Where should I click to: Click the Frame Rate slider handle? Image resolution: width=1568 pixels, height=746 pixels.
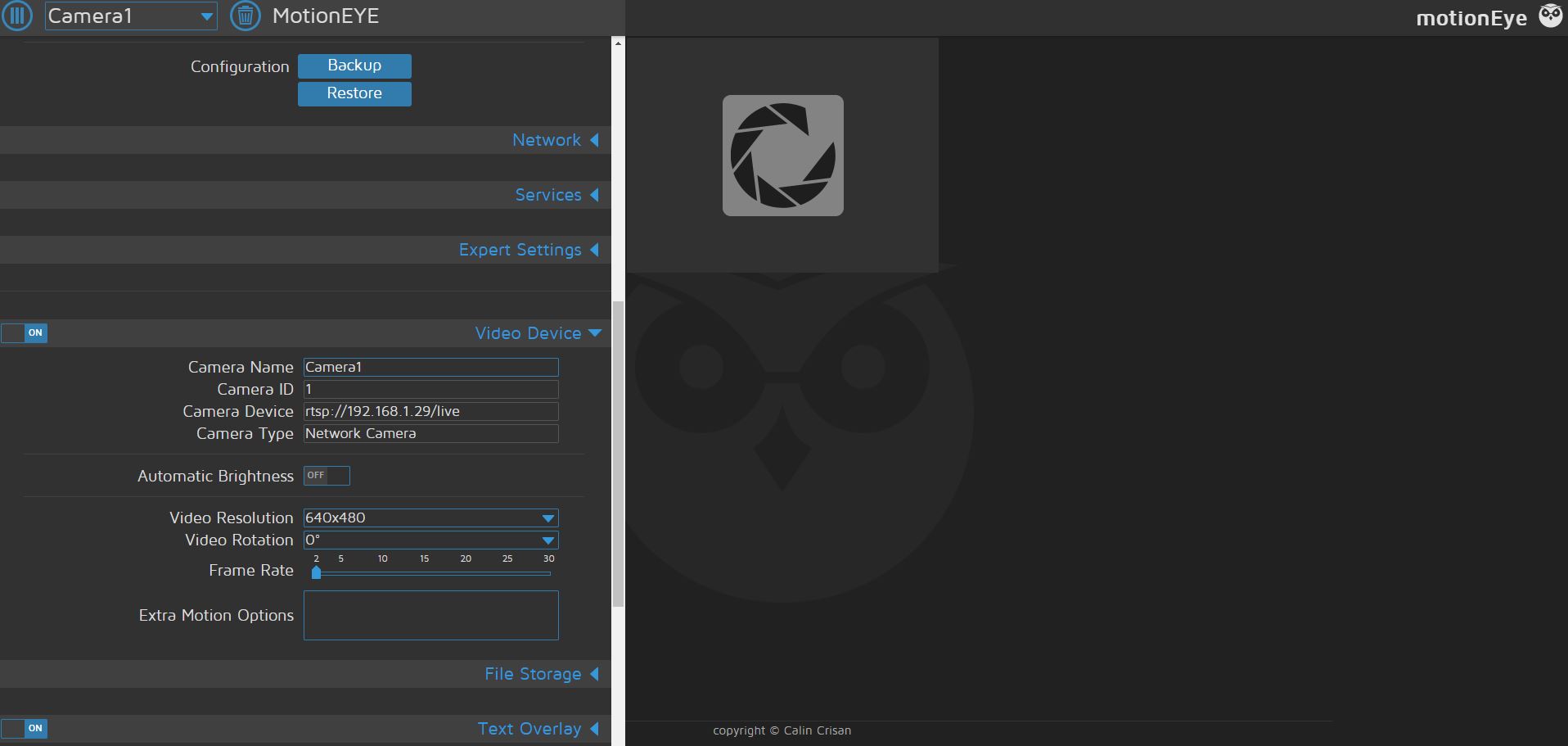[x=317, y=572]
